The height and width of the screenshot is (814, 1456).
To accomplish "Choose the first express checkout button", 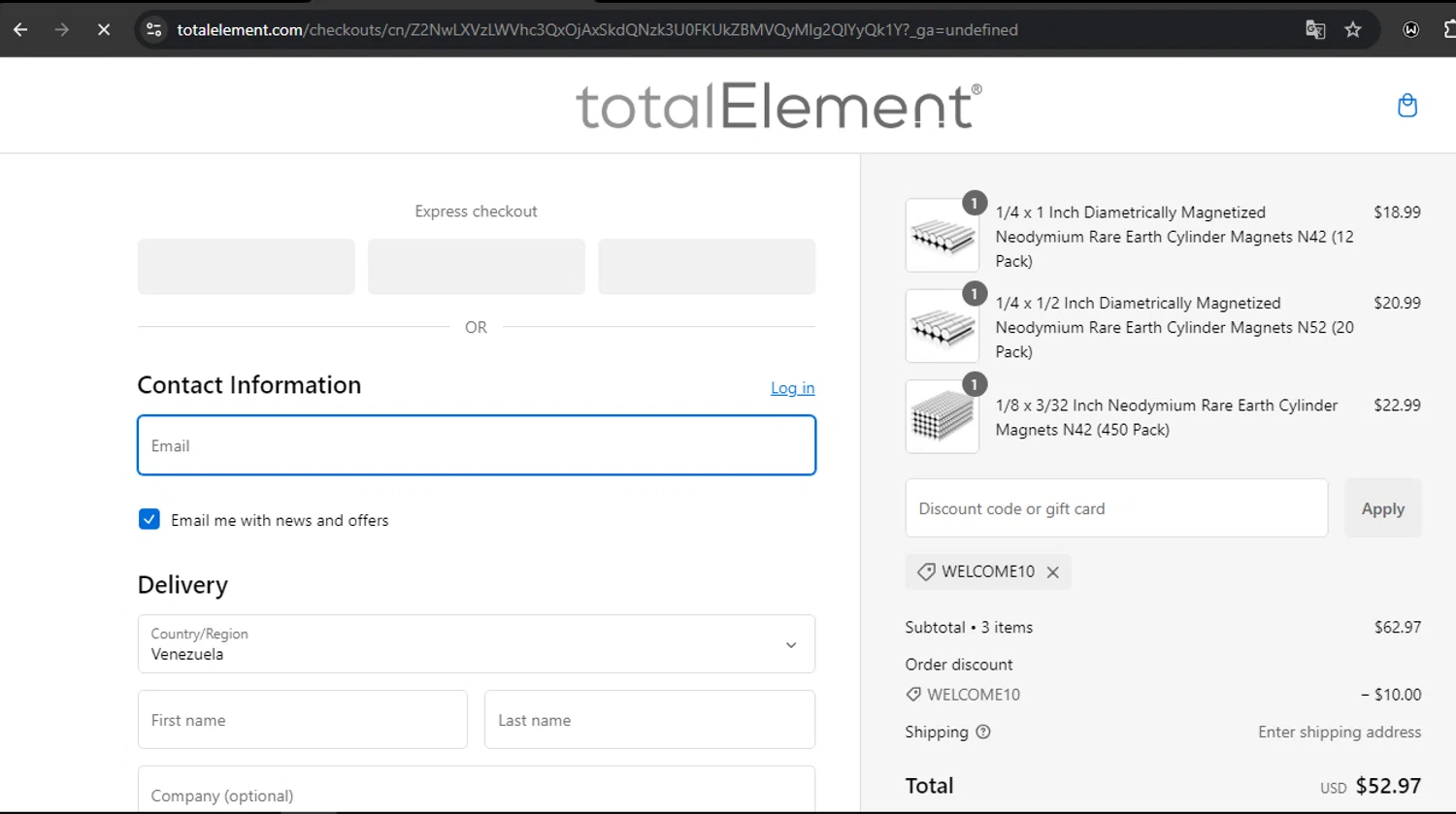I will tap(247, 267).
